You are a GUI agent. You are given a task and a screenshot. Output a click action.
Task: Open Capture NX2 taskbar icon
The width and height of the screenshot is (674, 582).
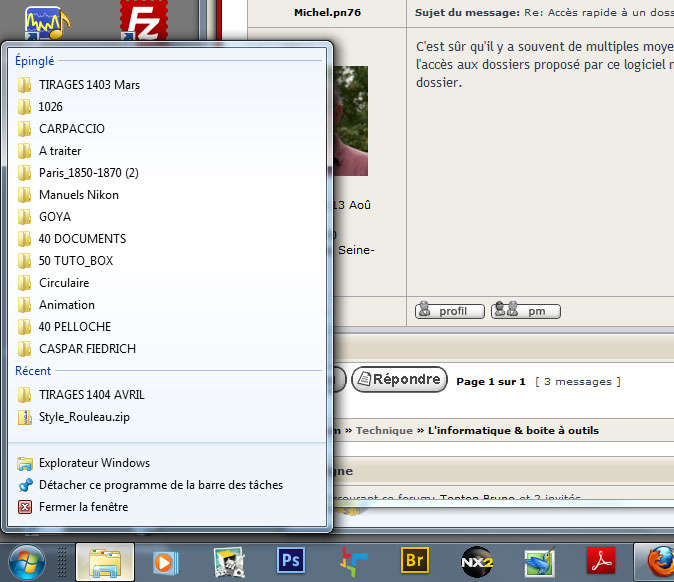(477, 561)
